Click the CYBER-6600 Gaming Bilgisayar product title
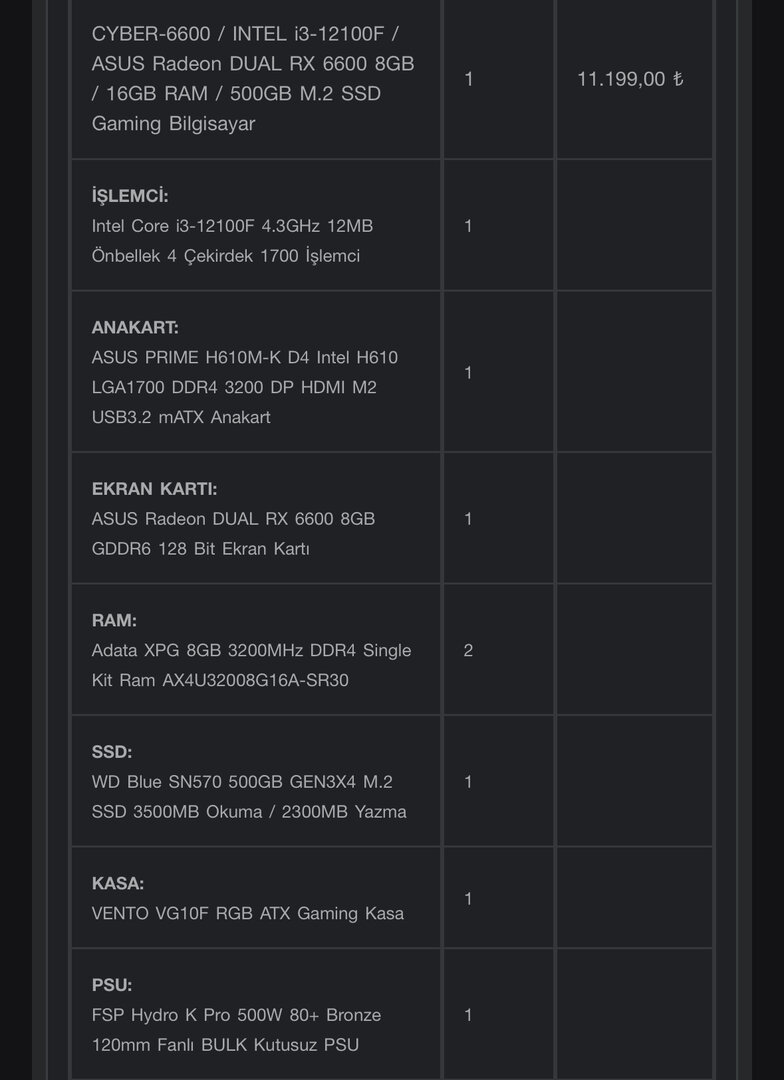 pos(252,79)
